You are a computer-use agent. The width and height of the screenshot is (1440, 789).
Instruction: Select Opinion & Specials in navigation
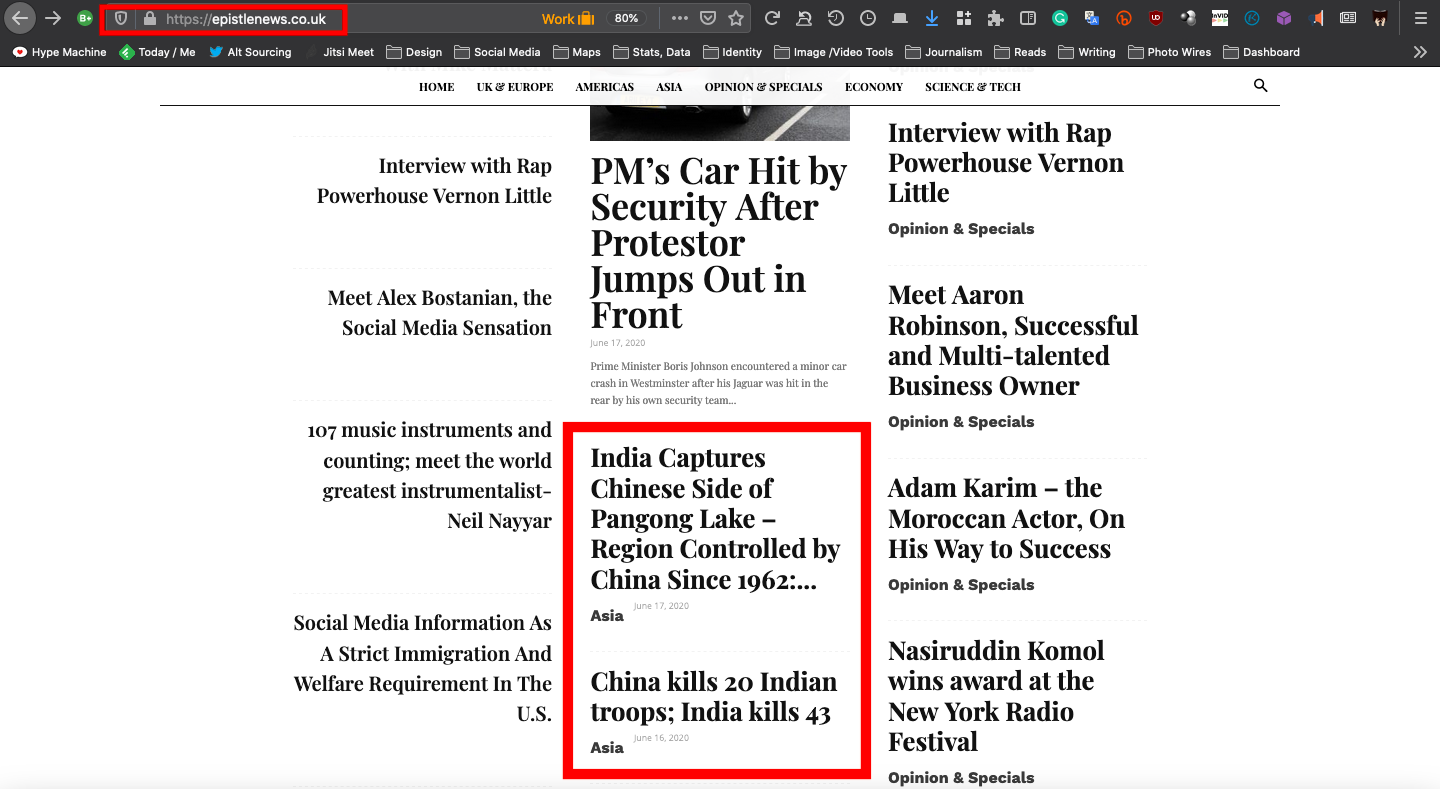763,87
